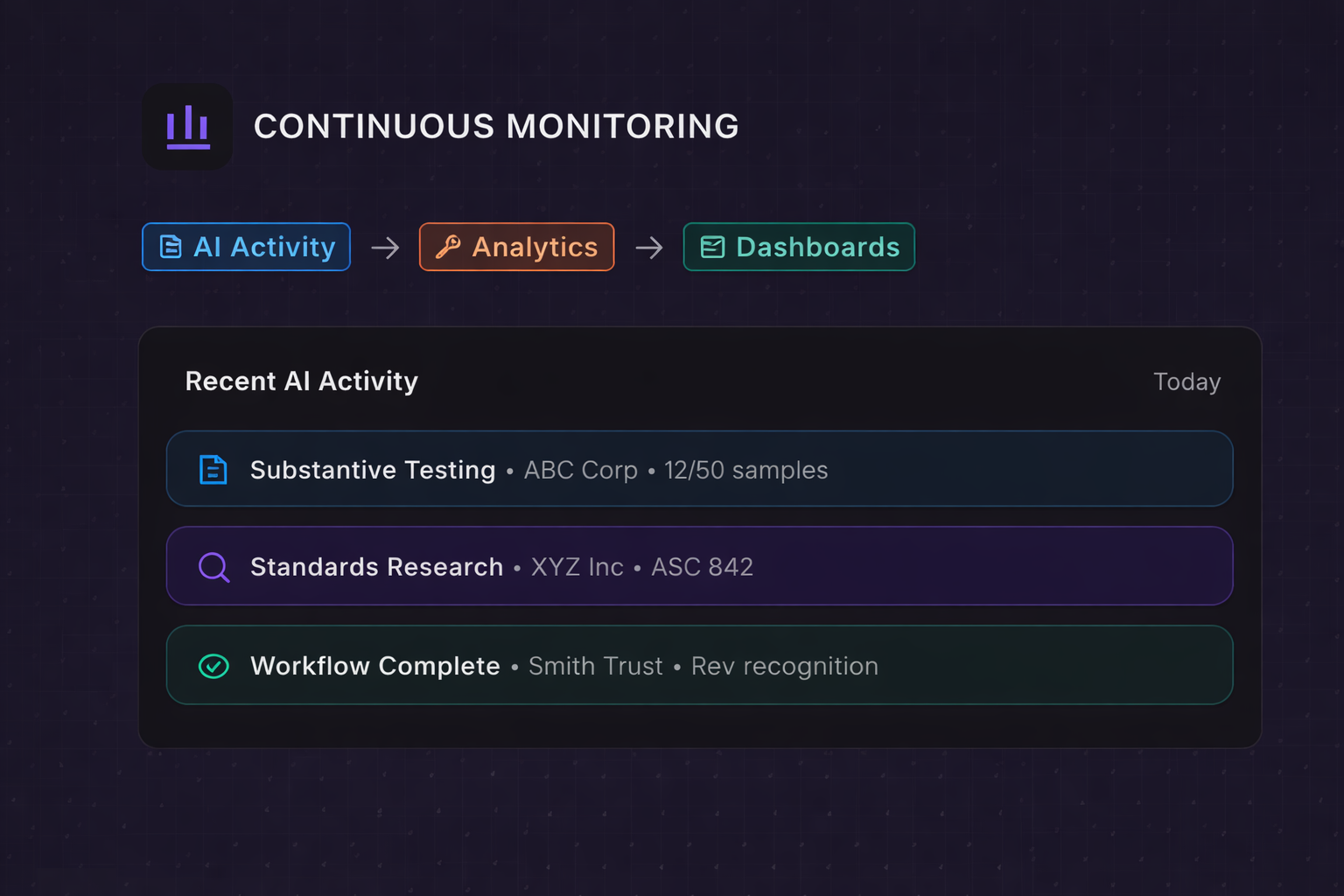The height and width of the screenshot is (896, 1344).
Task: Collapse the Workflow Complete entry
Action: coord(700,666)
